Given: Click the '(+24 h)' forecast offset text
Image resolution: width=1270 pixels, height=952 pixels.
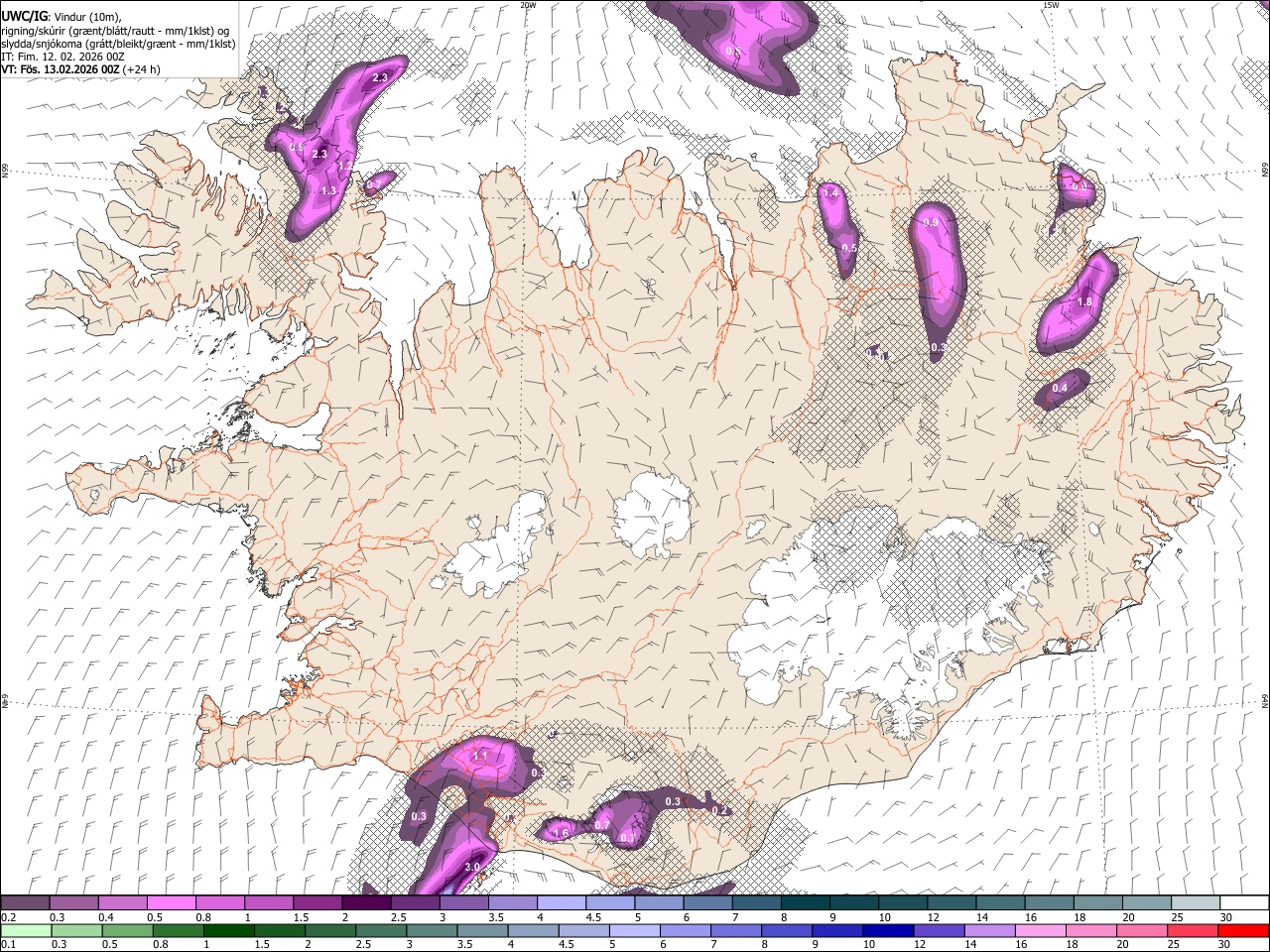Looking at the screenshot, I should click(x=141, y=69).
